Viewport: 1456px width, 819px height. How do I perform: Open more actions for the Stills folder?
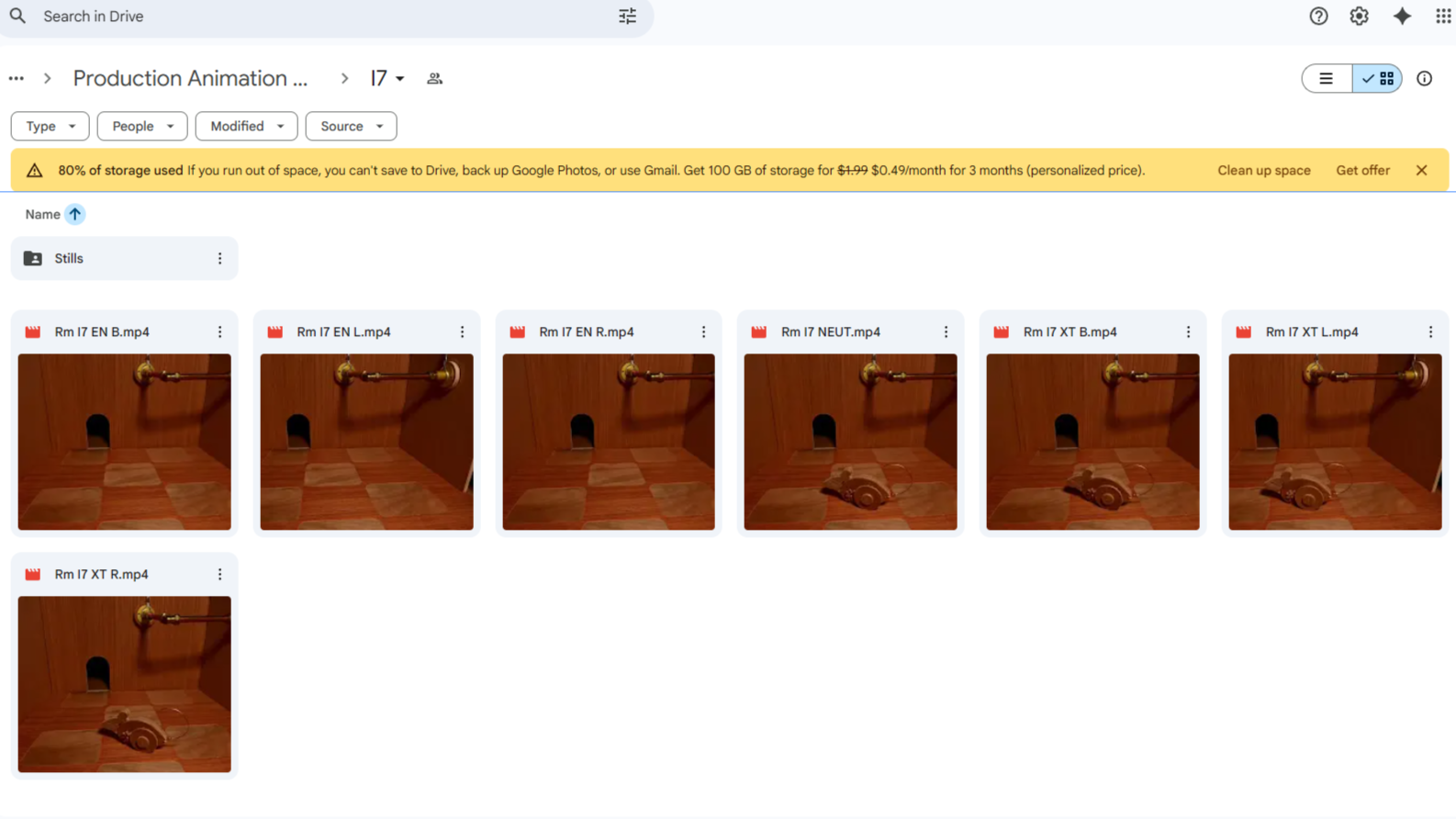tap(219, 259)
